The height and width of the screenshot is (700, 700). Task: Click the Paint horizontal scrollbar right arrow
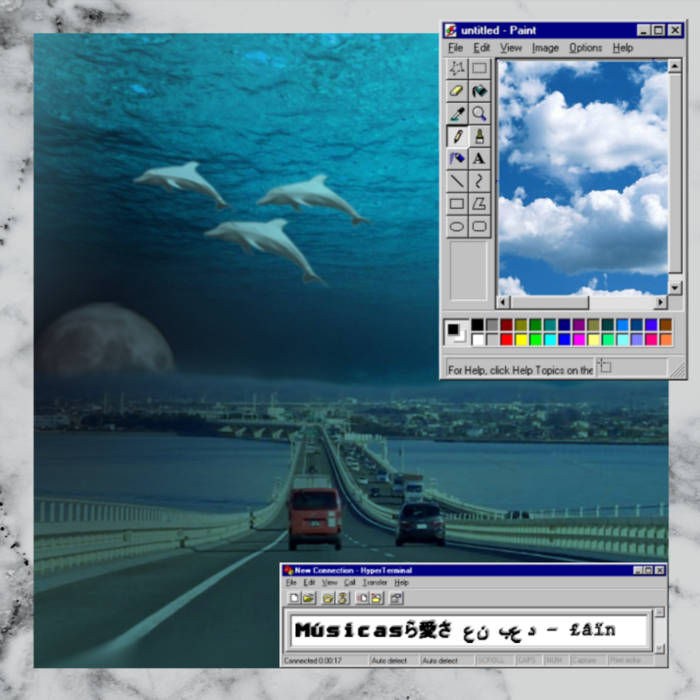[660, 302]
